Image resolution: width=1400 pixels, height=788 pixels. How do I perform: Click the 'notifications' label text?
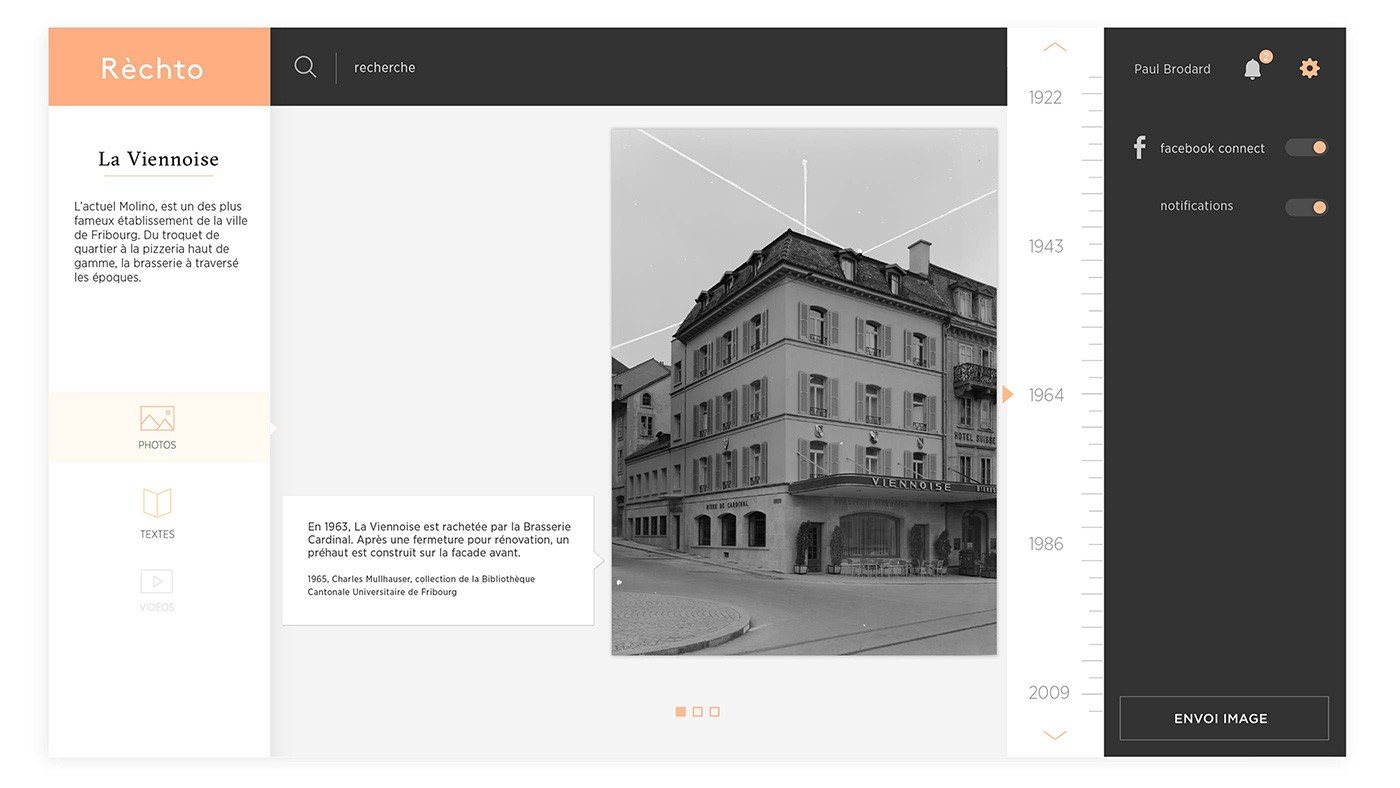(1197, 206)
